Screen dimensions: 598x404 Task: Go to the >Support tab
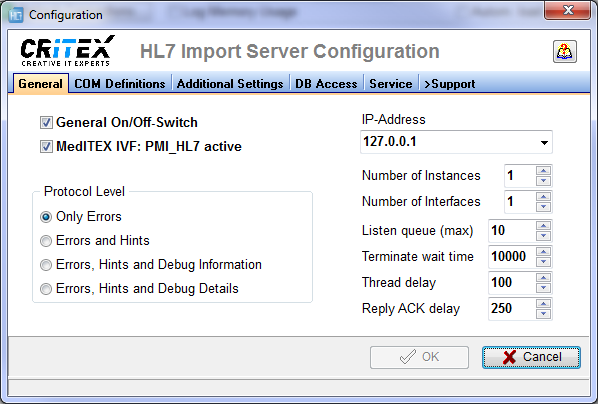pyautogui.click(x=450, y=84)
